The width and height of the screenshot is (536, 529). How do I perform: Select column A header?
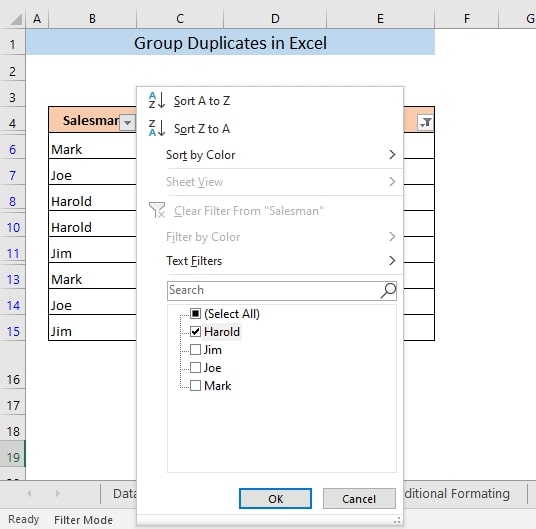(x=37, y=19)
